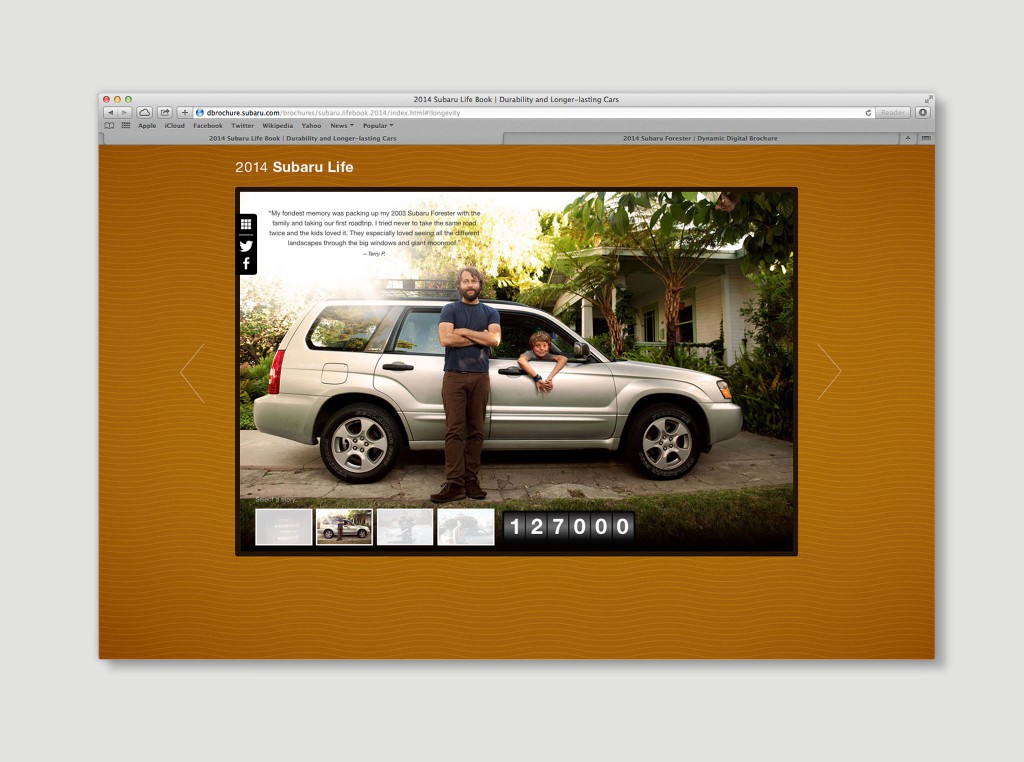Image resolution: width=1024 pixels, height=762 pixels.
Task: Open the Wikipedia bookmark
Action: click(x=278, y=125)
